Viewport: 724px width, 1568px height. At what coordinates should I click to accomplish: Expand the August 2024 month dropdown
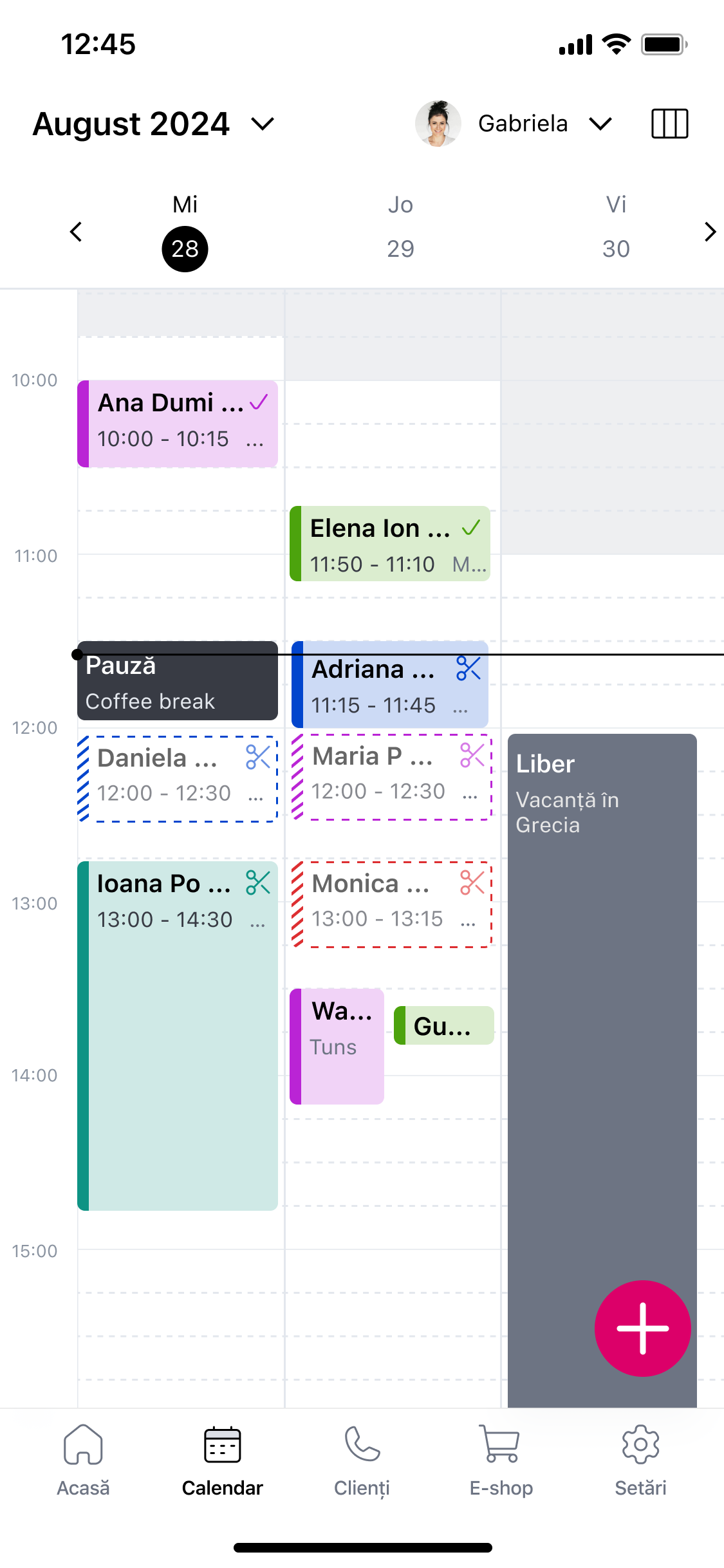[x=263, y=124]
